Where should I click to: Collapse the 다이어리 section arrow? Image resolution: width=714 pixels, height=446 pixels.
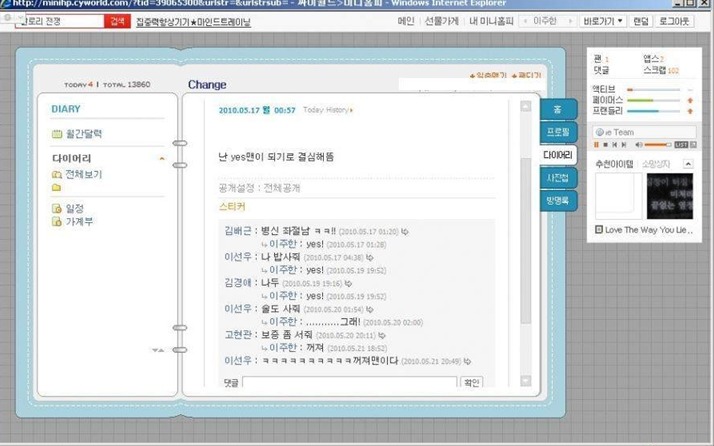tap(162, 158)
